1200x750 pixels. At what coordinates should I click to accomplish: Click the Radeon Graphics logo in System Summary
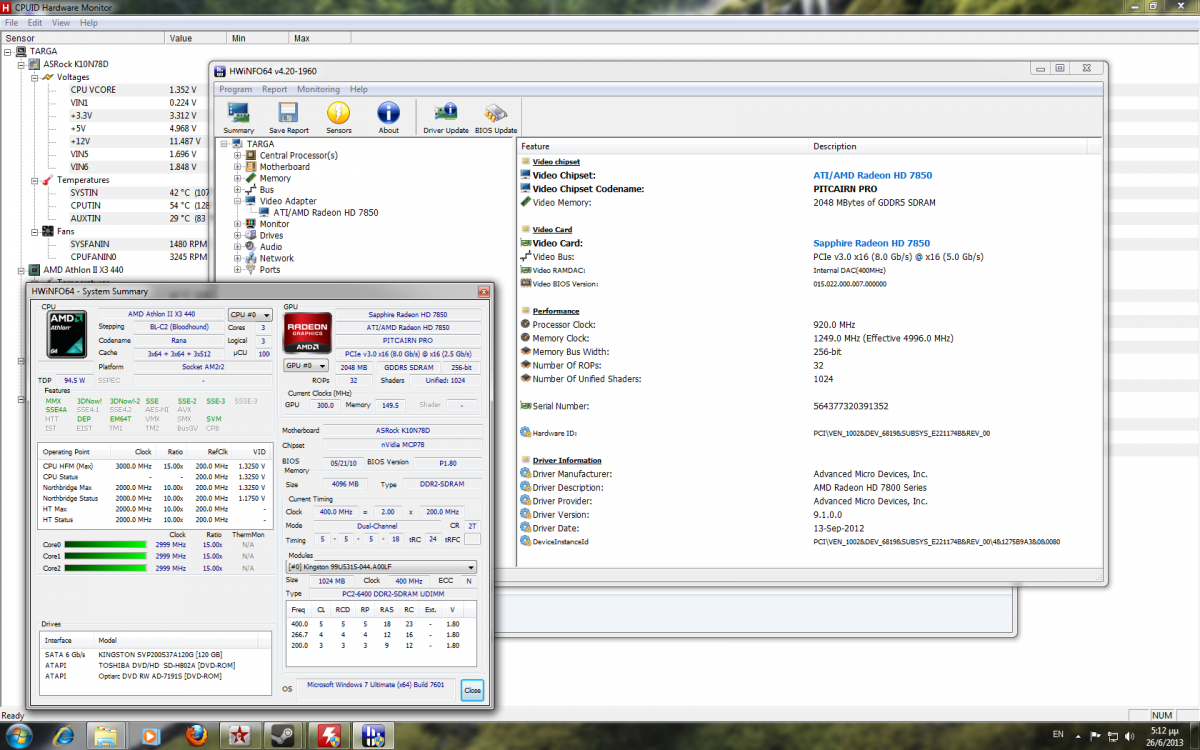pyautogui.click(x=305, y=335)
